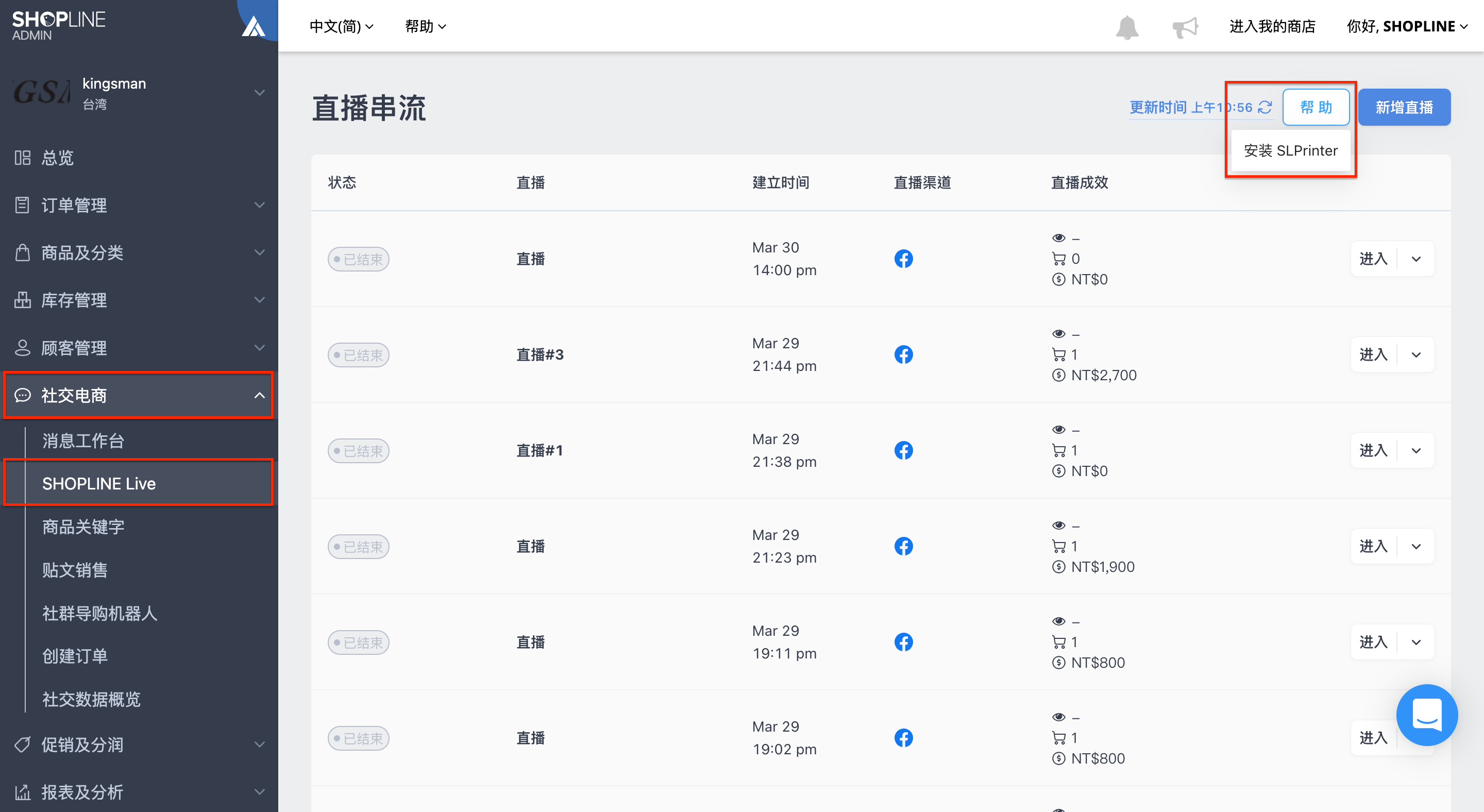Viewport: 1484px width, 812px height.
Task: Select 安装 SLPrinter from help menu
Action: click(1290, 150)
